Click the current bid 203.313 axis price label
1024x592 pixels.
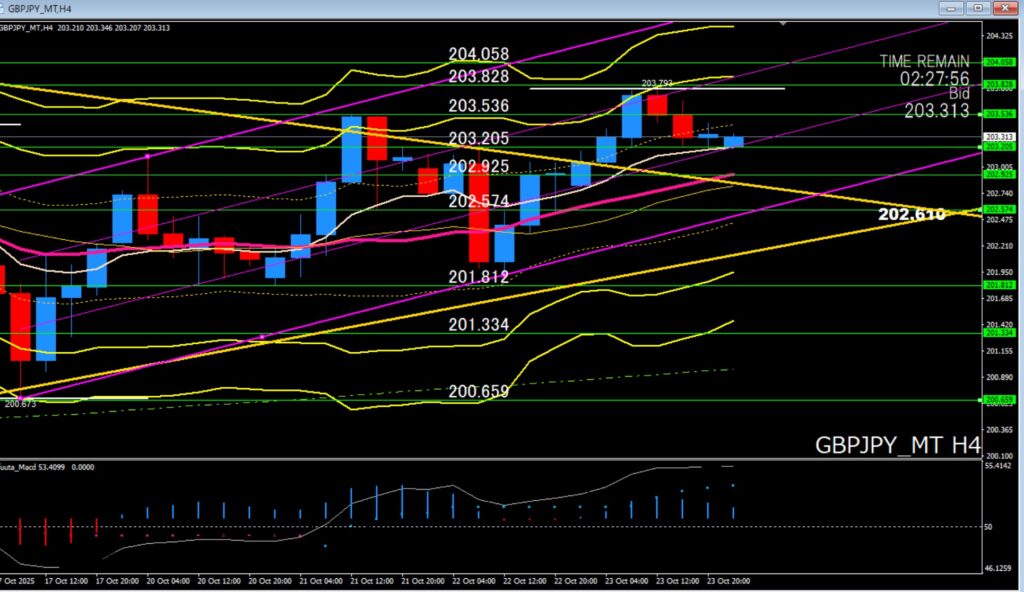999,136
